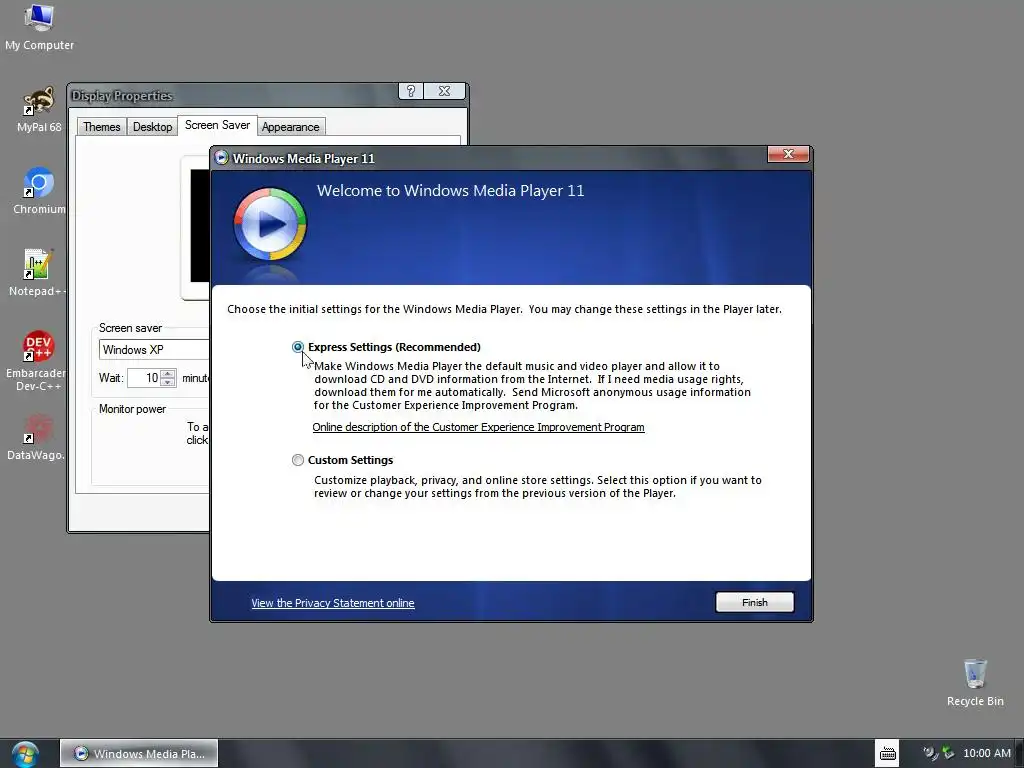Click the on-screen keyboard tray icon
The width and height of the screenshot is (1024, 768).
pos(888,753)
